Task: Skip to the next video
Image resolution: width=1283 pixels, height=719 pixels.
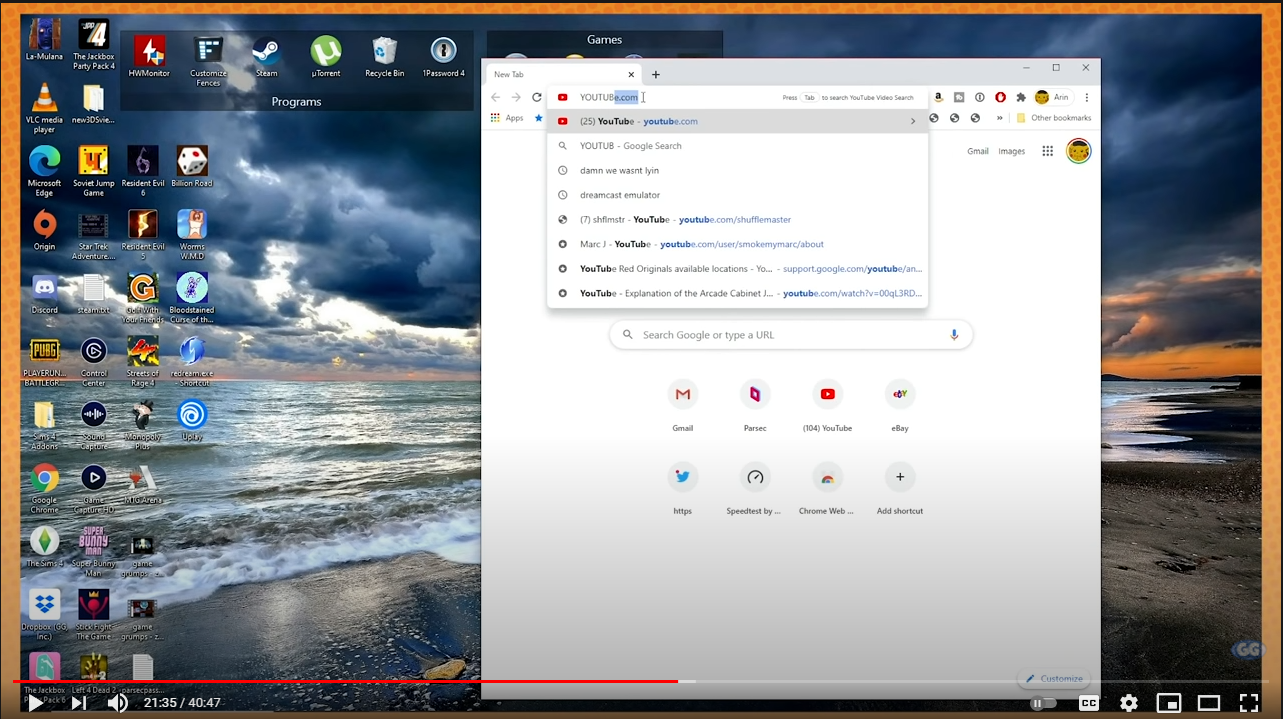Action: (x=78, y=703)
